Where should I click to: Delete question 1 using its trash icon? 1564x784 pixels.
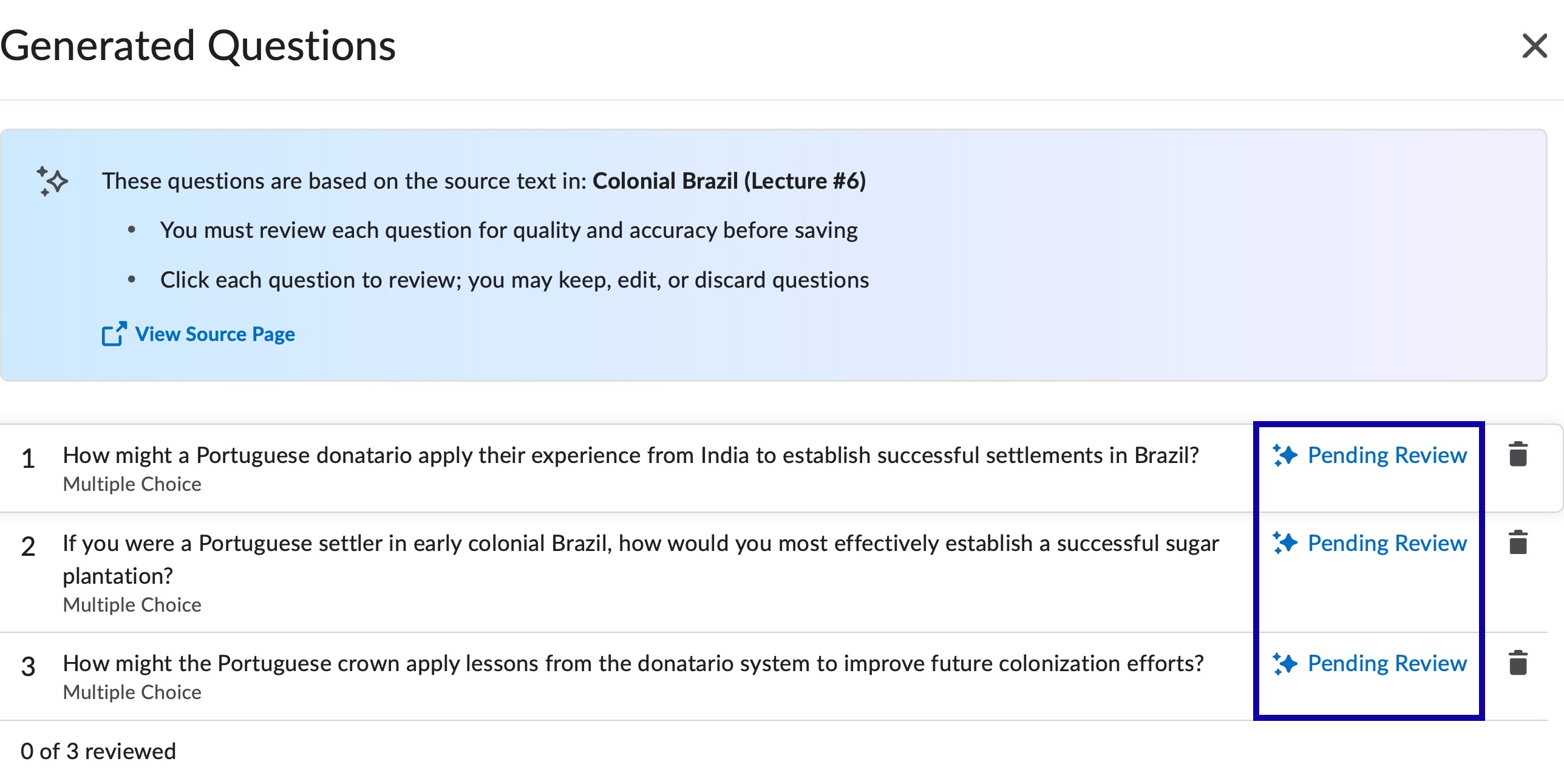coord(1519,455)
